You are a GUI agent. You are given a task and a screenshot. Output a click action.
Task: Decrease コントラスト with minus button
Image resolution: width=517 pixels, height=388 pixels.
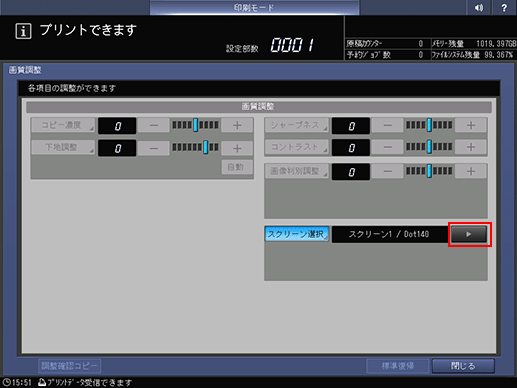387,147
